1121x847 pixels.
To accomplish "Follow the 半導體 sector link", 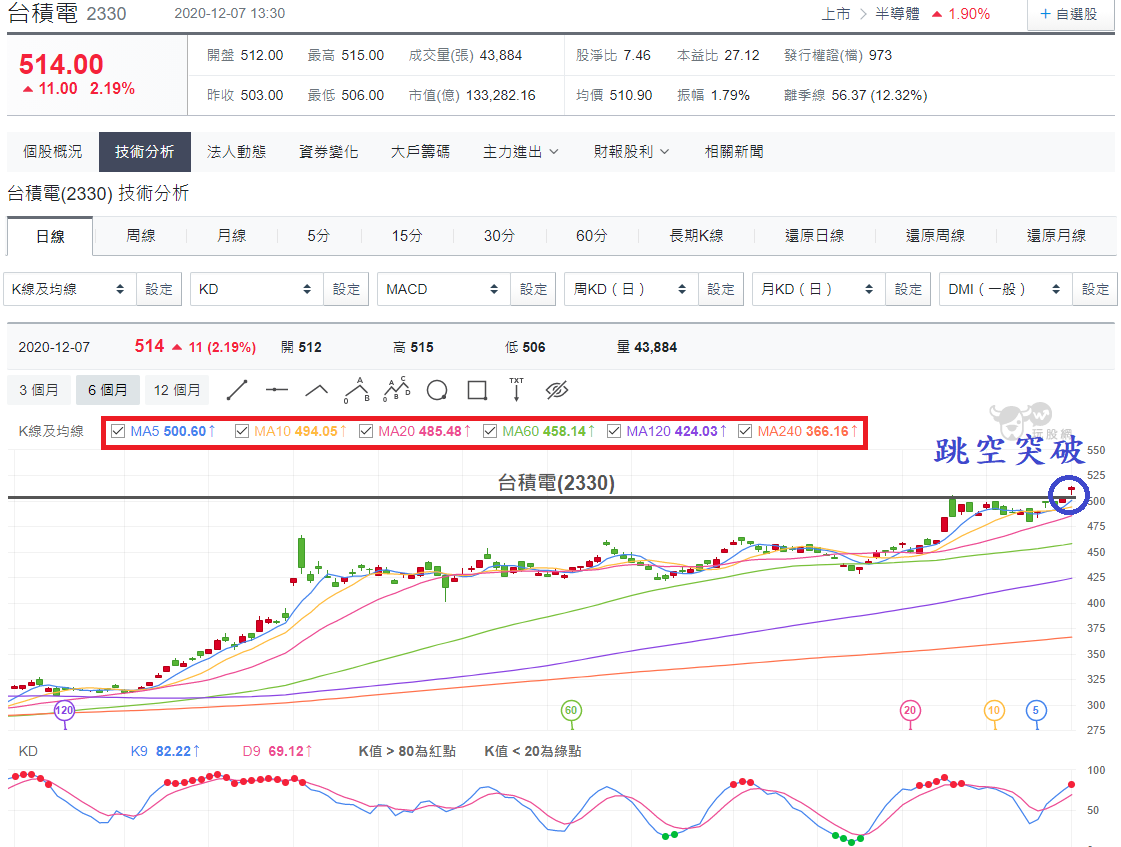I will pyautogui.click(x=897, y=14).
